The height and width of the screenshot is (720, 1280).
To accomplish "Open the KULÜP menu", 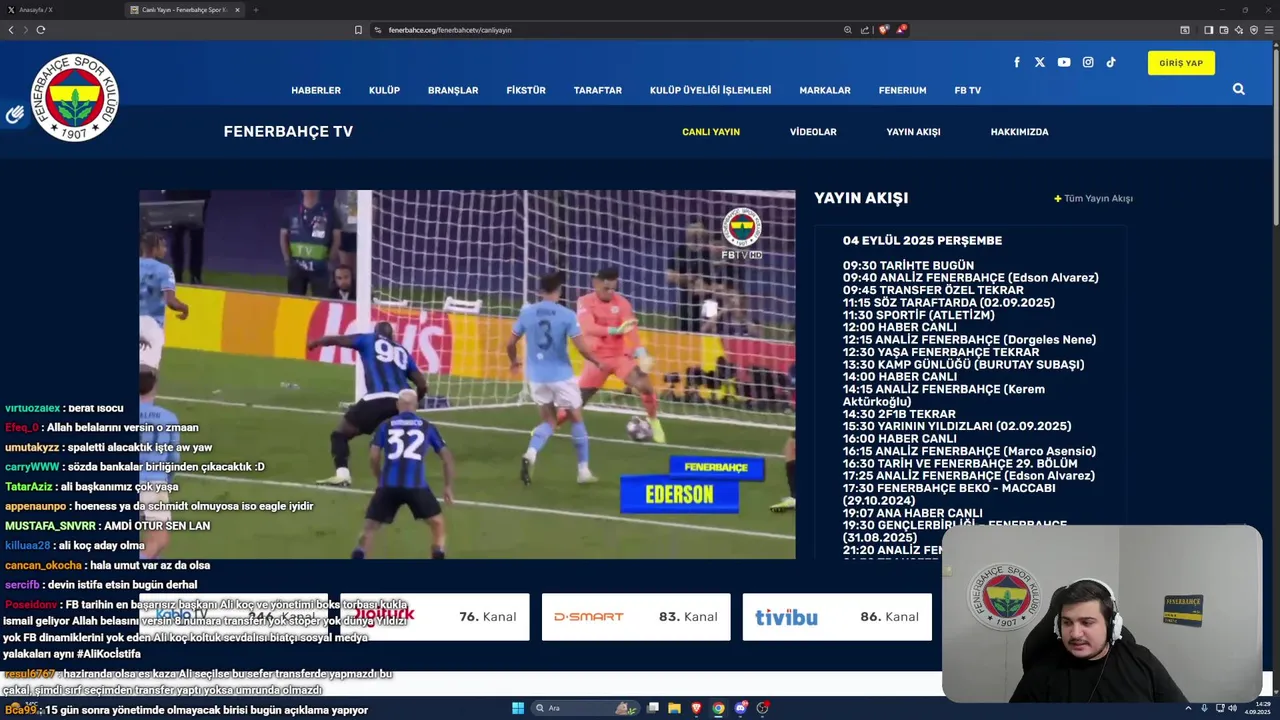I will click(x=384, y=90).
